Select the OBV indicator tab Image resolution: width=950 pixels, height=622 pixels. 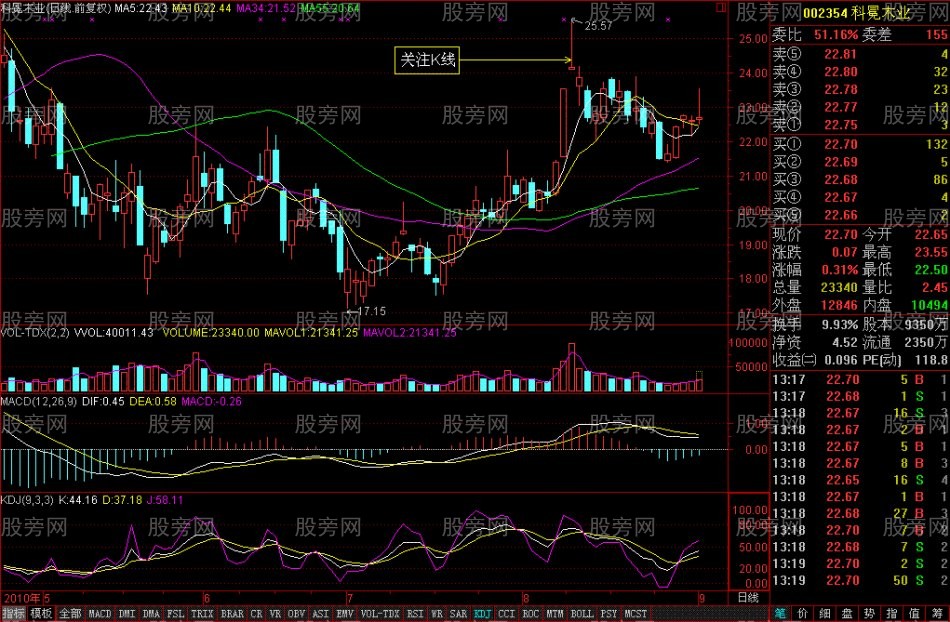coord(296,614)
